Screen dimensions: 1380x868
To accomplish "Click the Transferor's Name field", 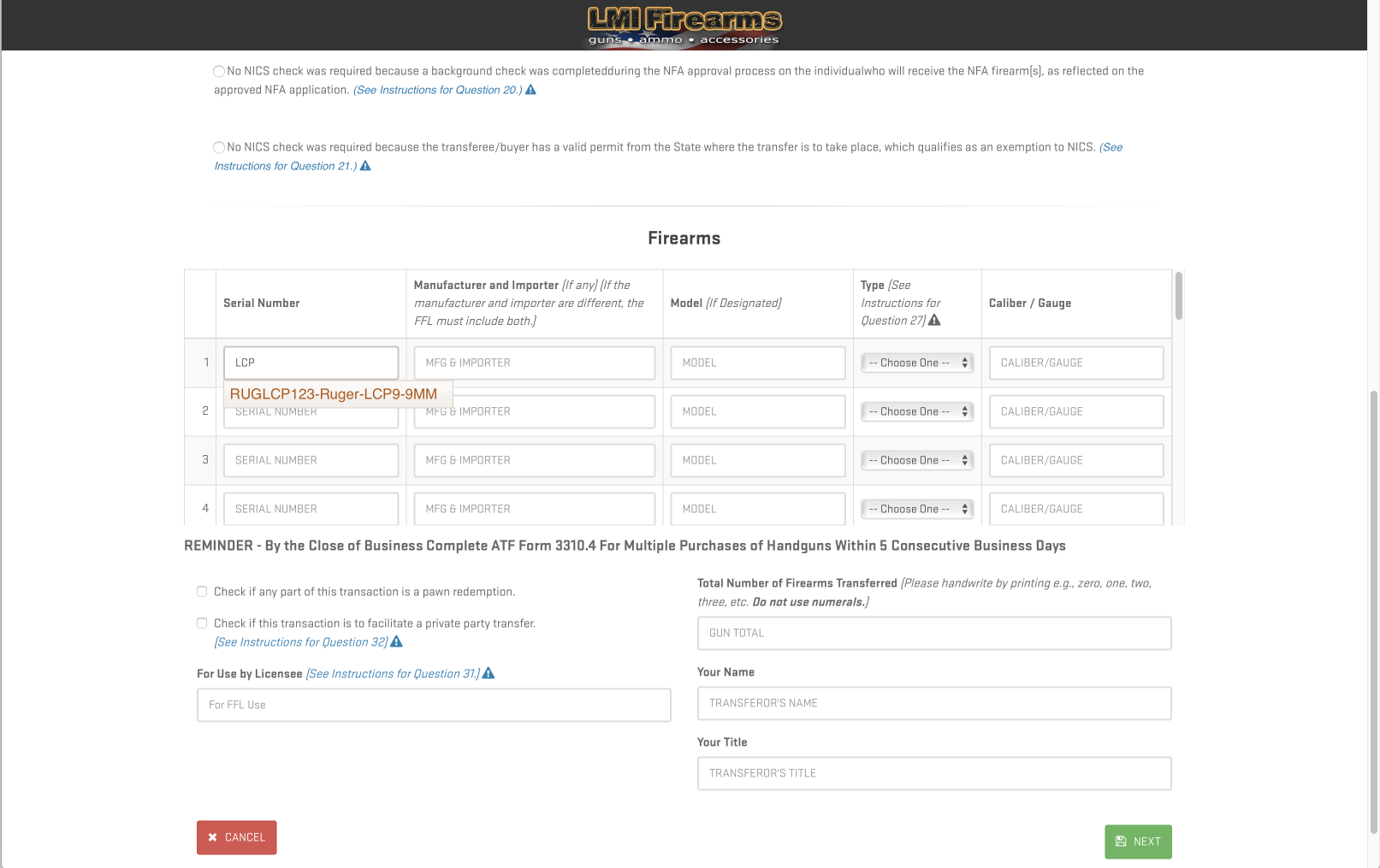I will coord(933,703).
